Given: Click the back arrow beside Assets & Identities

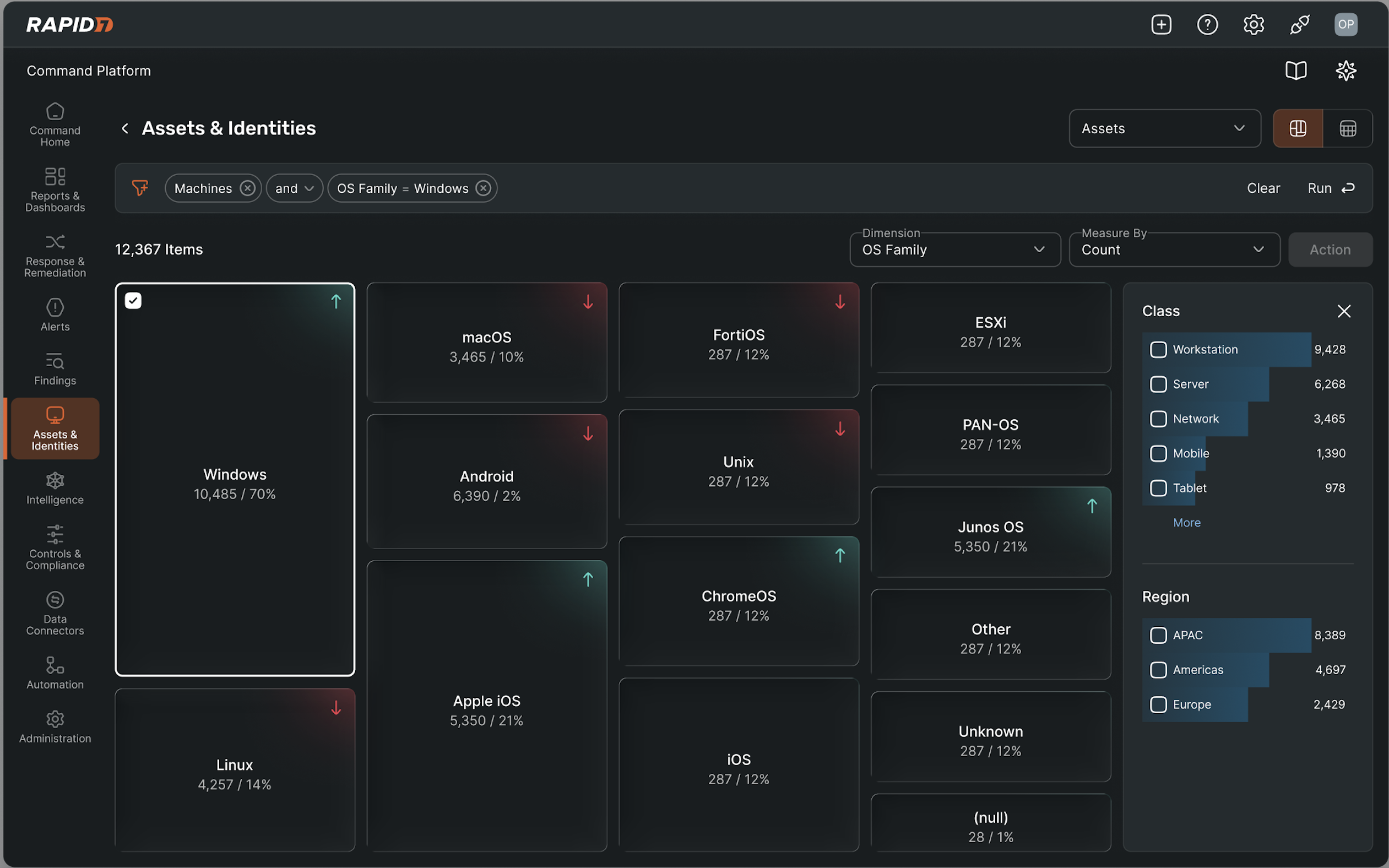Looking at the screenshot, I should [125, 128].
